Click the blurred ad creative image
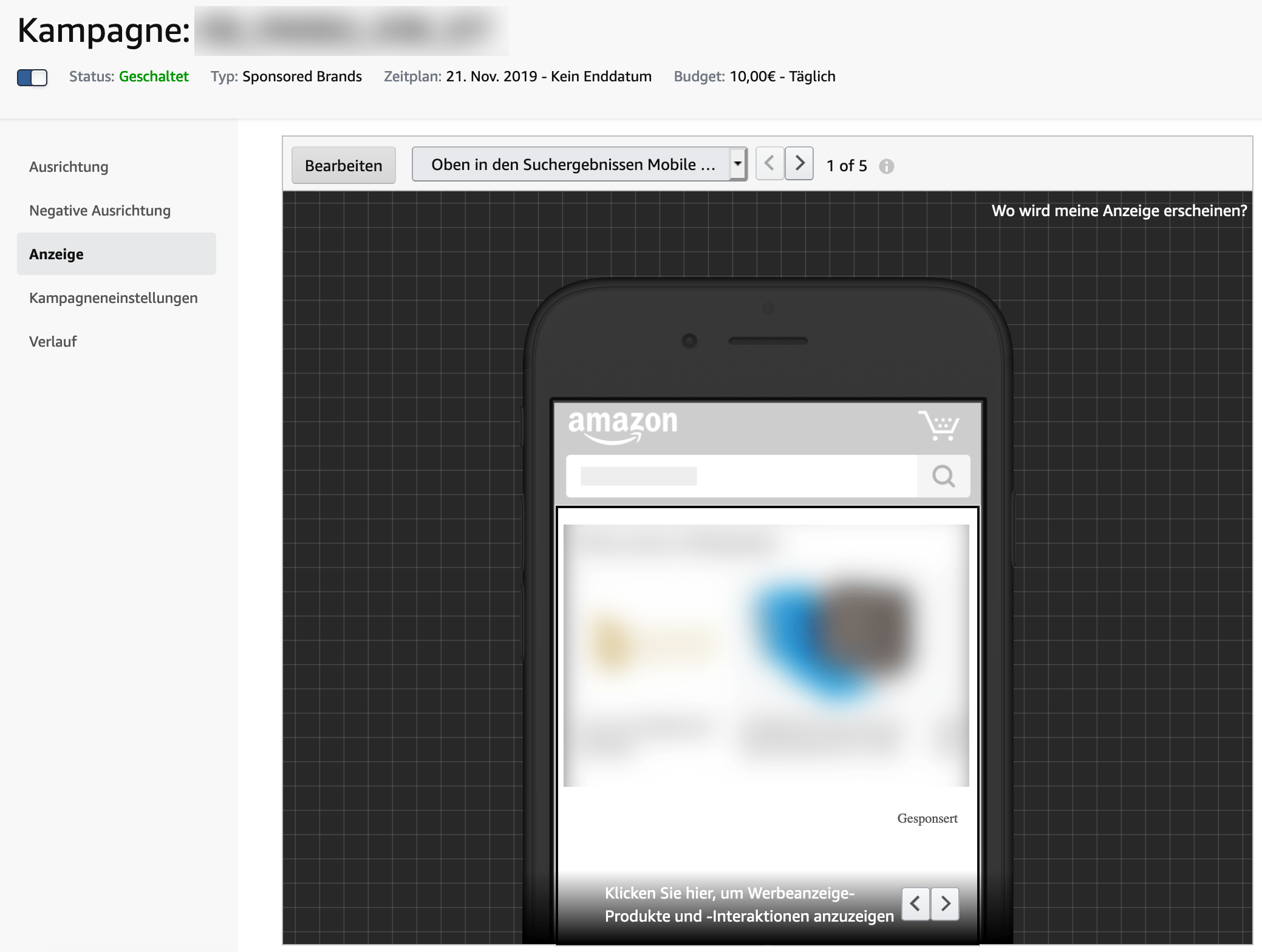The height and width of the screenshot is (952, 1262). point(766,656)
